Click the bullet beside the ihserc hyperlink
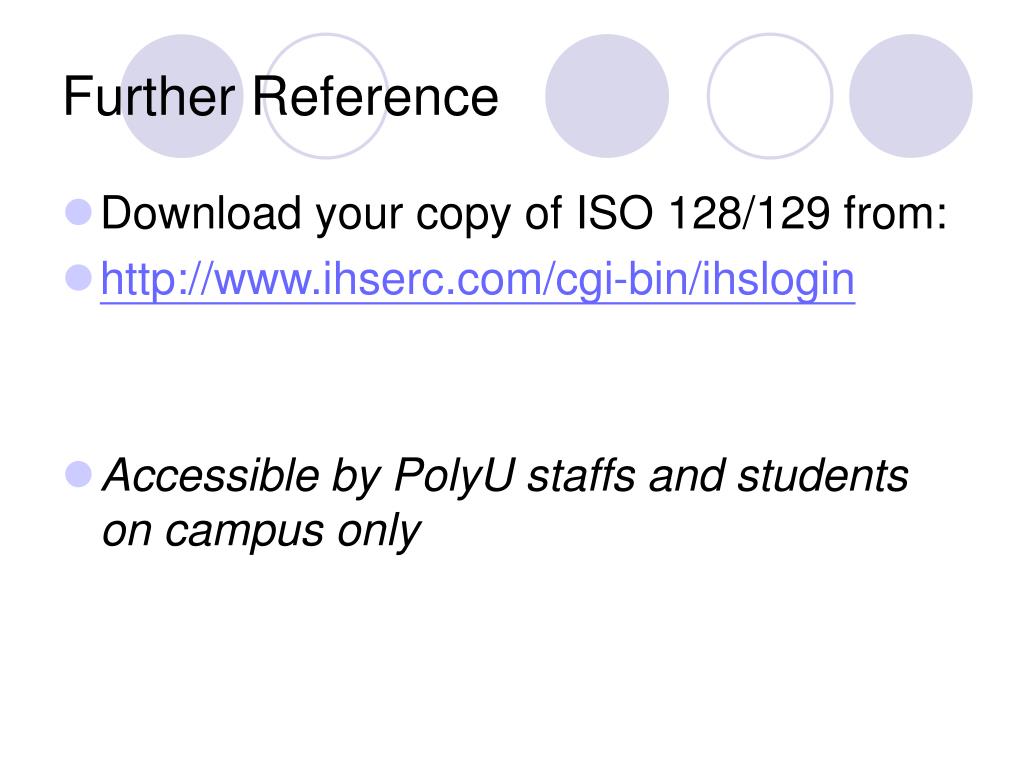The height and width of the screenshot is (768, 1024). [x=78, y=278]
